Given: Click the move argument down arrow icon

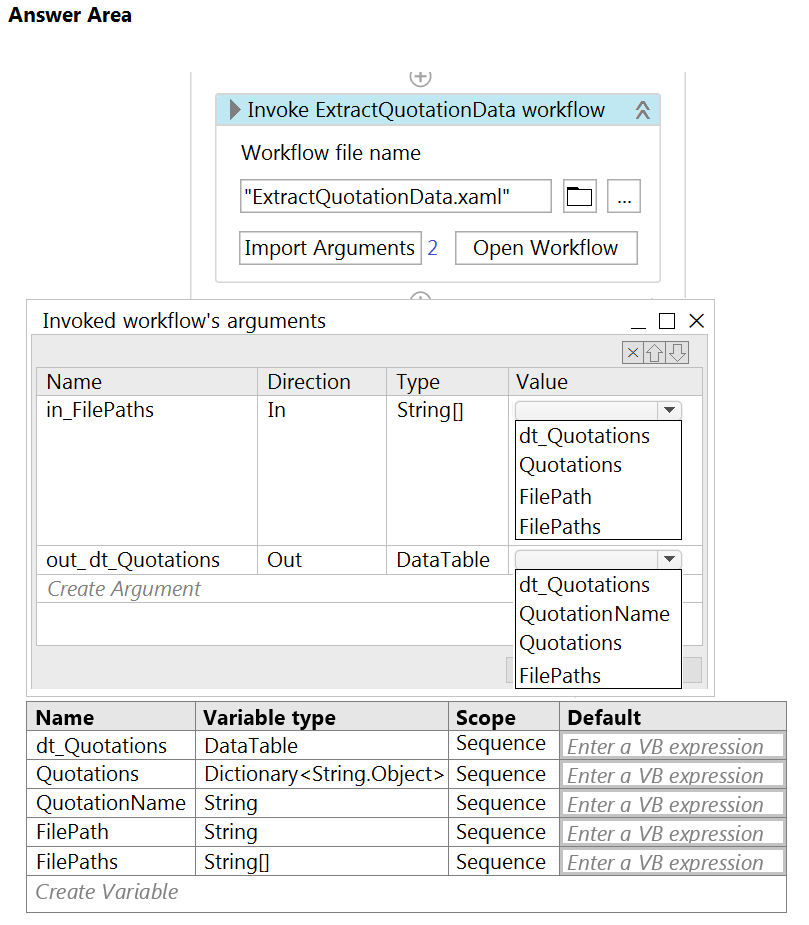Looking at the screenshot, I should pyautogui.click(x=677, y=352).
